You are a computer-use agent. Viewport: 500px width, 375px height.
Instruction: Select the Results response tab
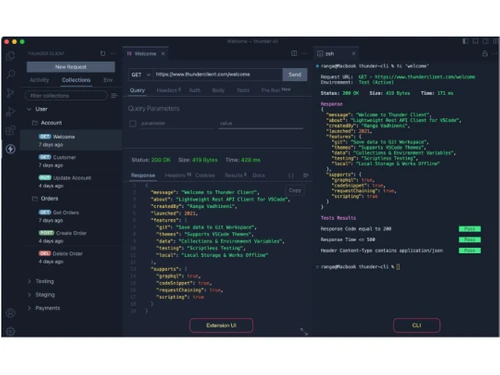click(x=235, y=175)
